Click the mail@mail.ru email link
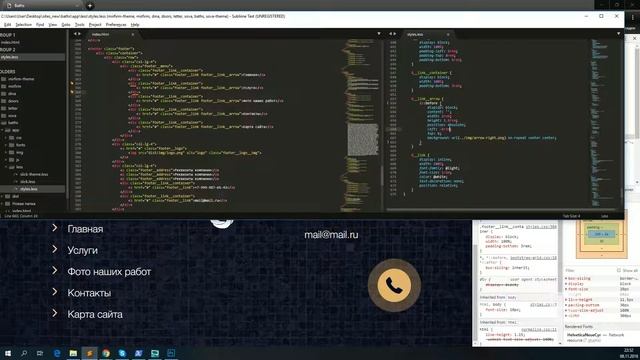 click(331, 235)
